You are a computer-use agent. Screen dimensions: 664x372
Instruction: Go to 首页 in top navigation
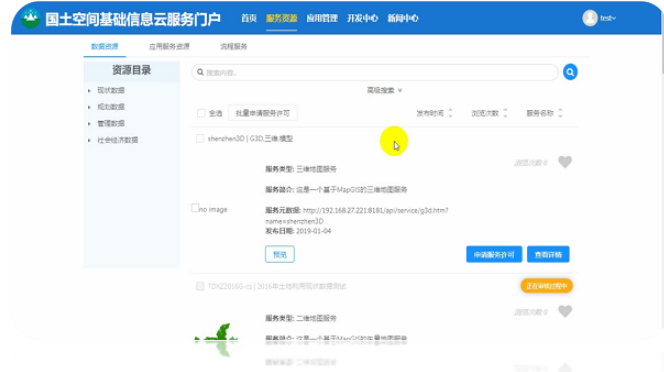tap(249, 18)
